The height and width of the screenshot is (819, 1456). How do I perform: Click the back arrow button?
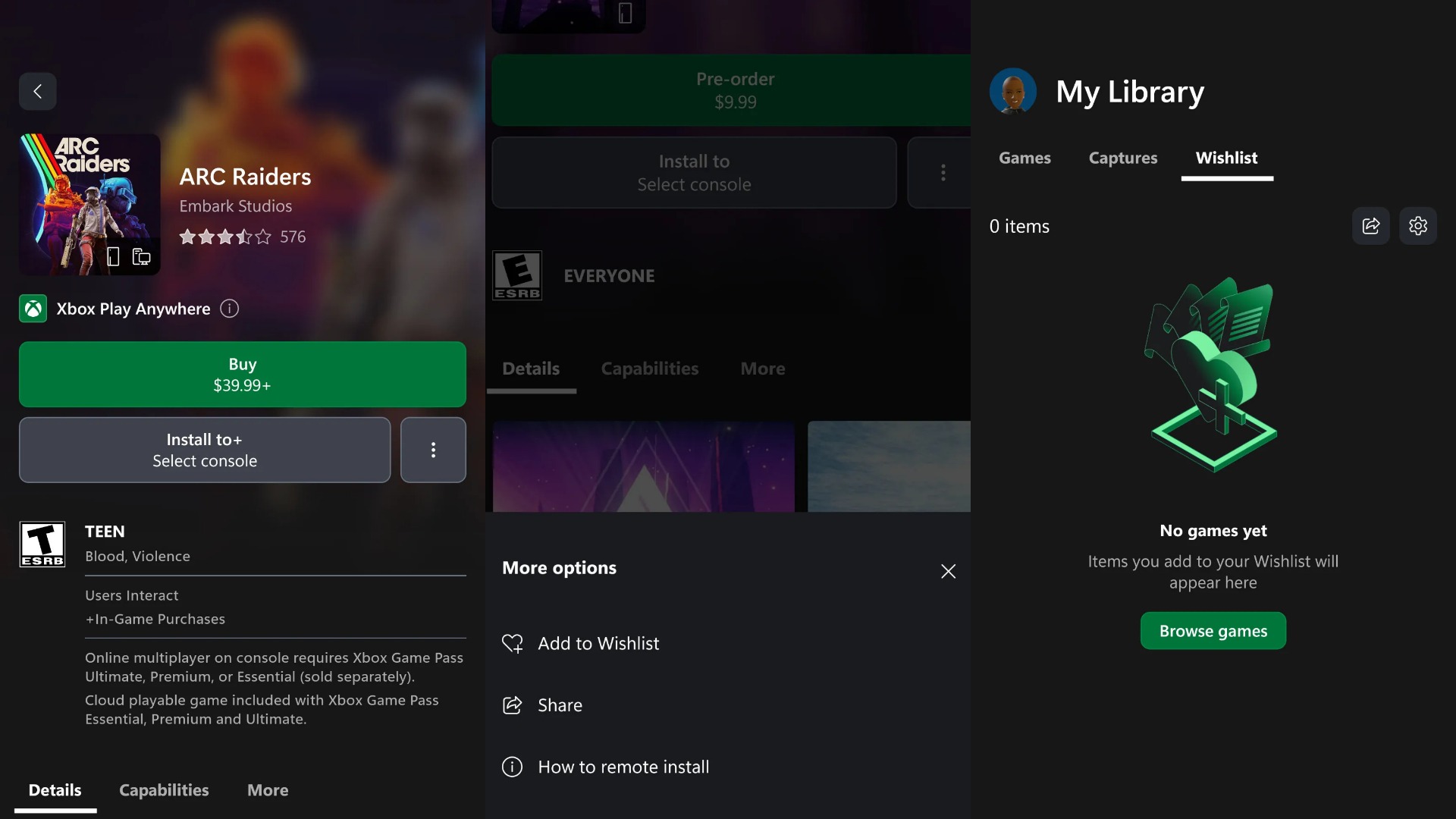click(x=37, y=92)
